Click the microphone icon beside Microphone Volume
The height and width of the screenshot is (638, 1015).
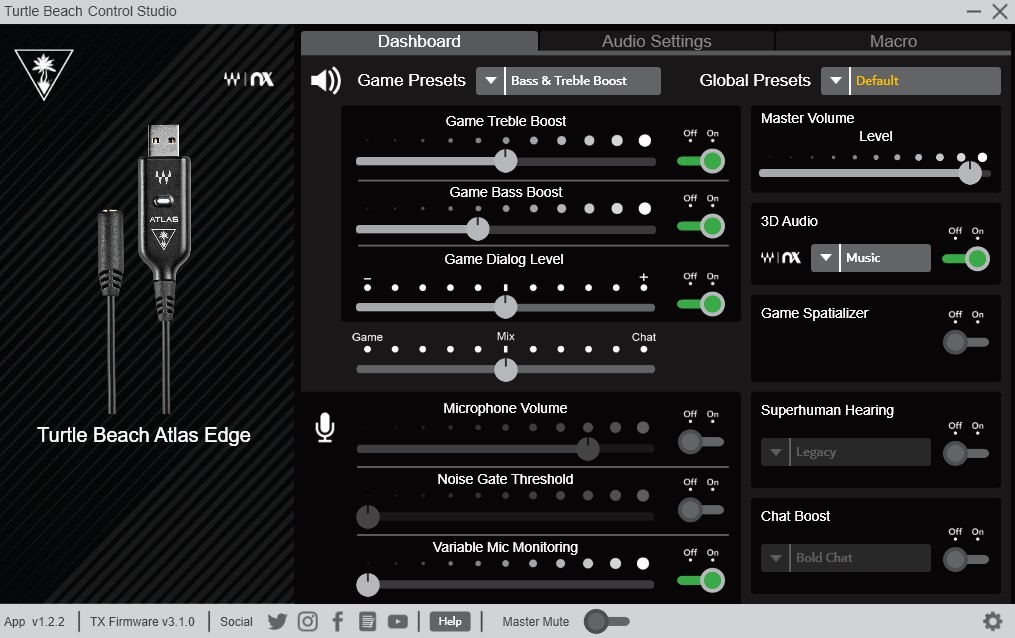click(324, 428)
